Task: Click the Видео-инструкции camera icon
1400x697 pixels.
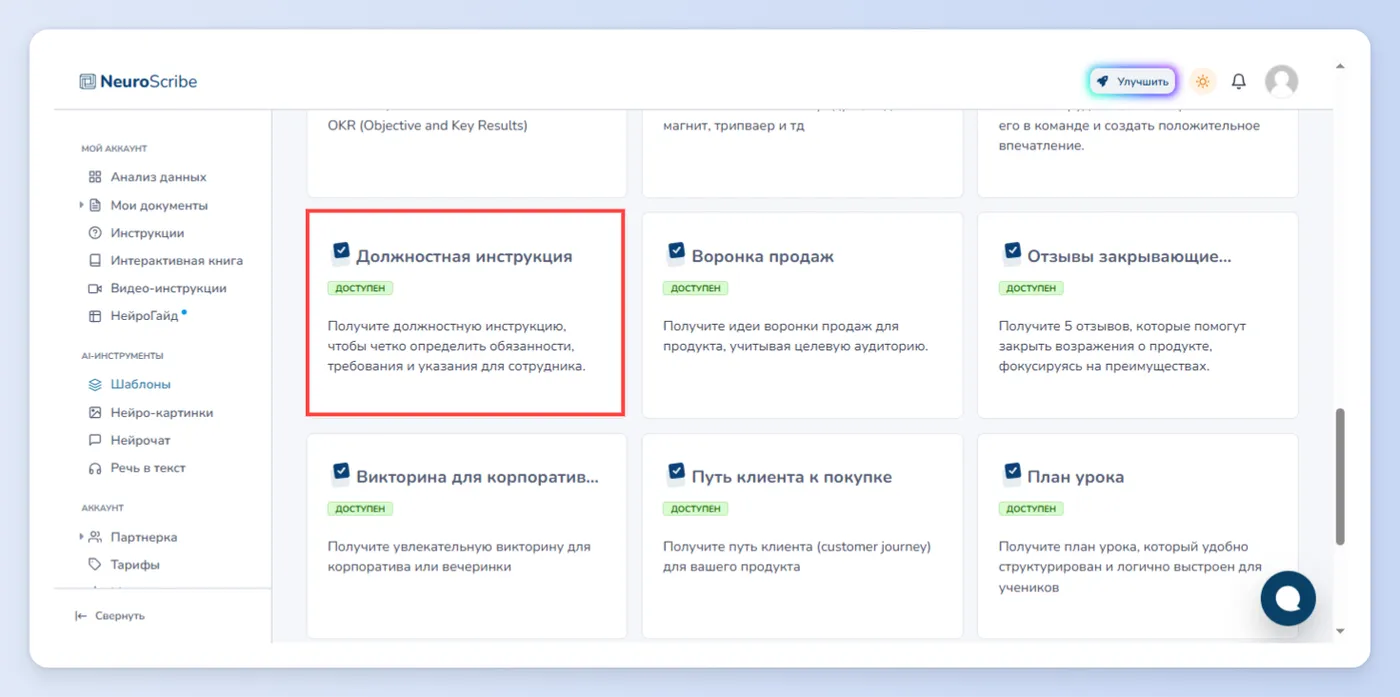Action: [95, 288]
